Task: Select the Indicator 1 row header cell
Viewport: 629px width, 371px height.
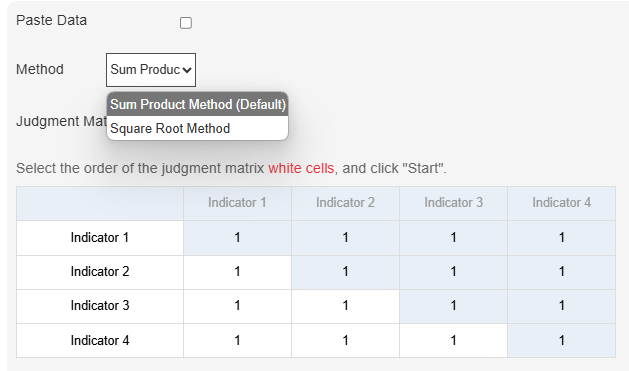Action: point(100,238)
